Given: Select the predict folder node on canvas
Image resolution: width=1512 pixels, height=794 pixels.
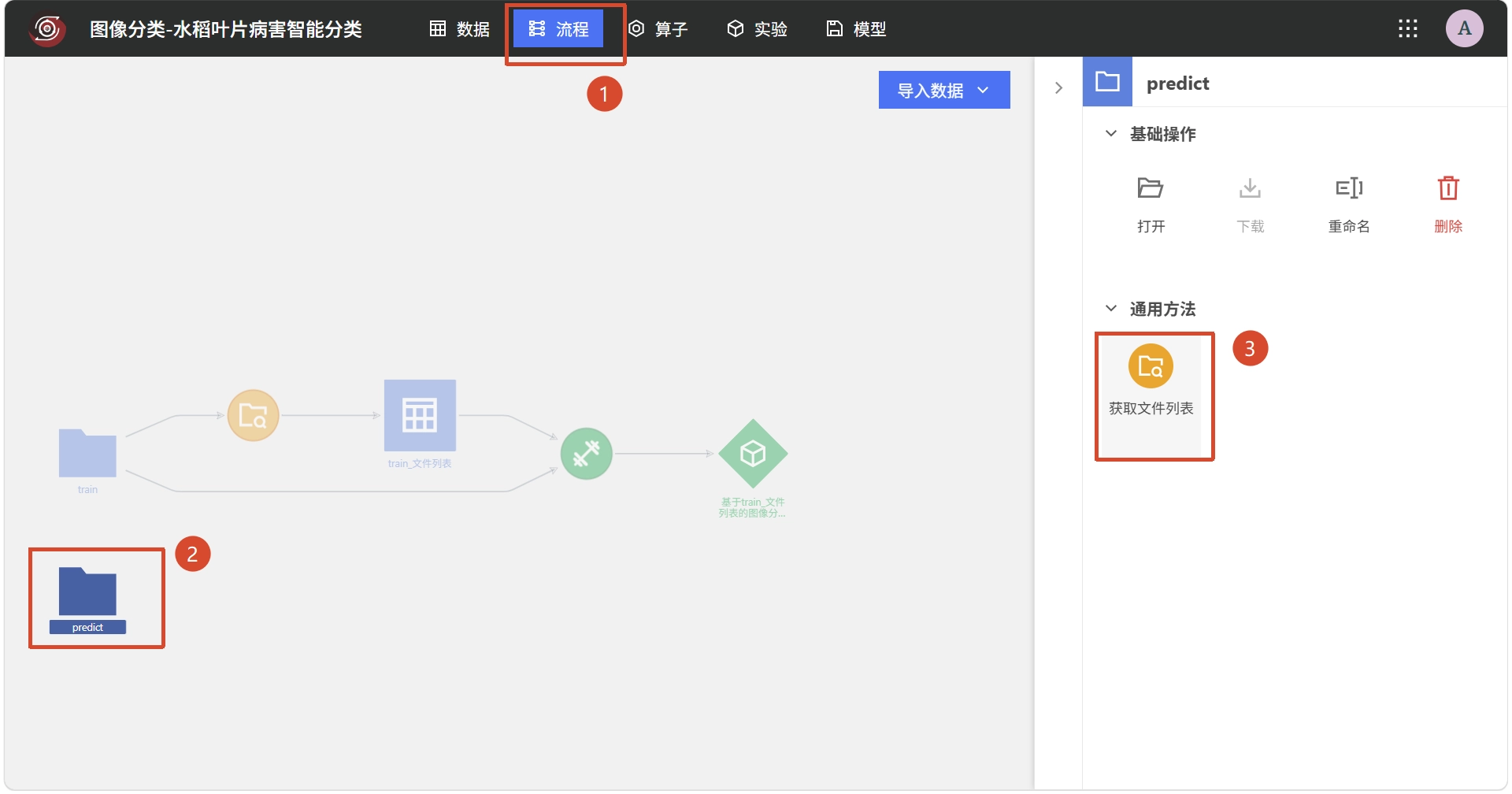Looking at the screenshot, I should click(87, 592).
